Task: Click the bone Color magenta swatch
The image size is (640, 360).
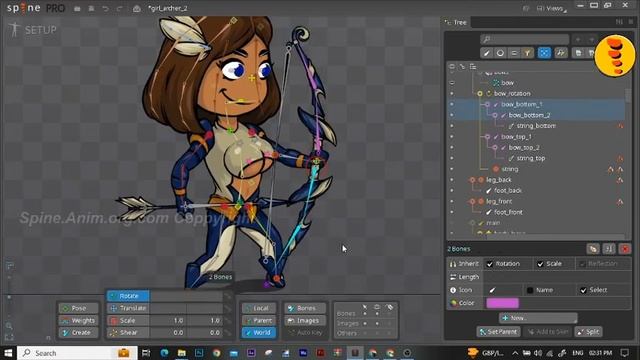Action: click(502, 303)
